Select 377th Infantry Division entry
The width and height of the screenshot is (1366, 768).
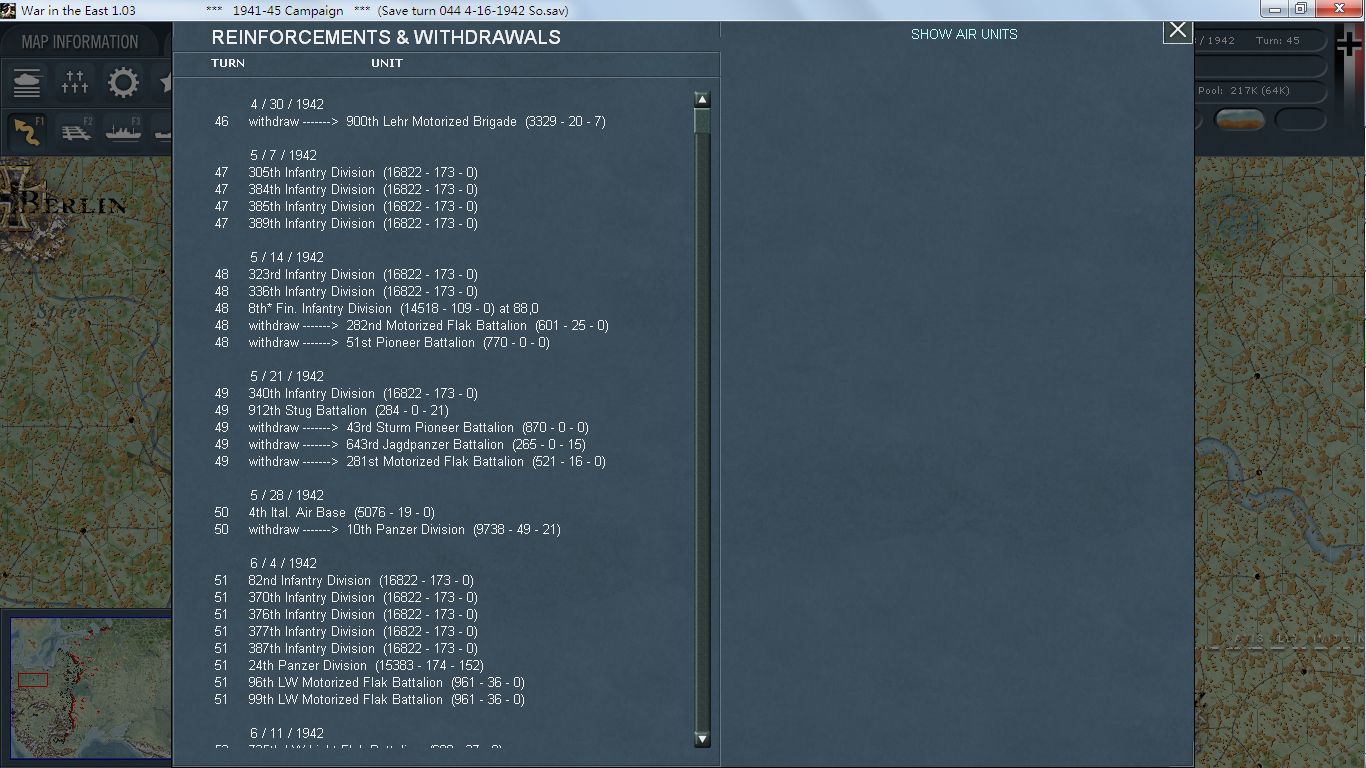363,632
